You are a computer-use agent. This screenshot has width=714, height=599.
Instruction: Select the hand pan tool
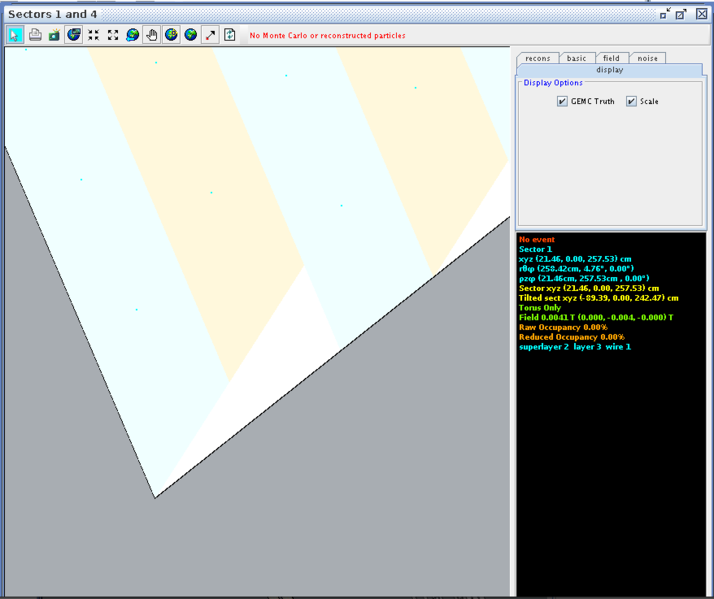[x=152, y=35]
